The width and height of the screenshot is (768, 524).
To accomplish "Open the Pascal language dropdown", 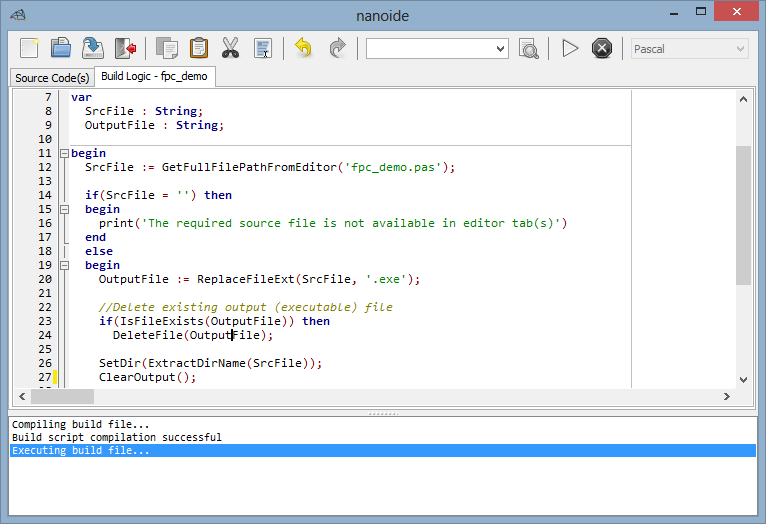I will coord(739,48).
